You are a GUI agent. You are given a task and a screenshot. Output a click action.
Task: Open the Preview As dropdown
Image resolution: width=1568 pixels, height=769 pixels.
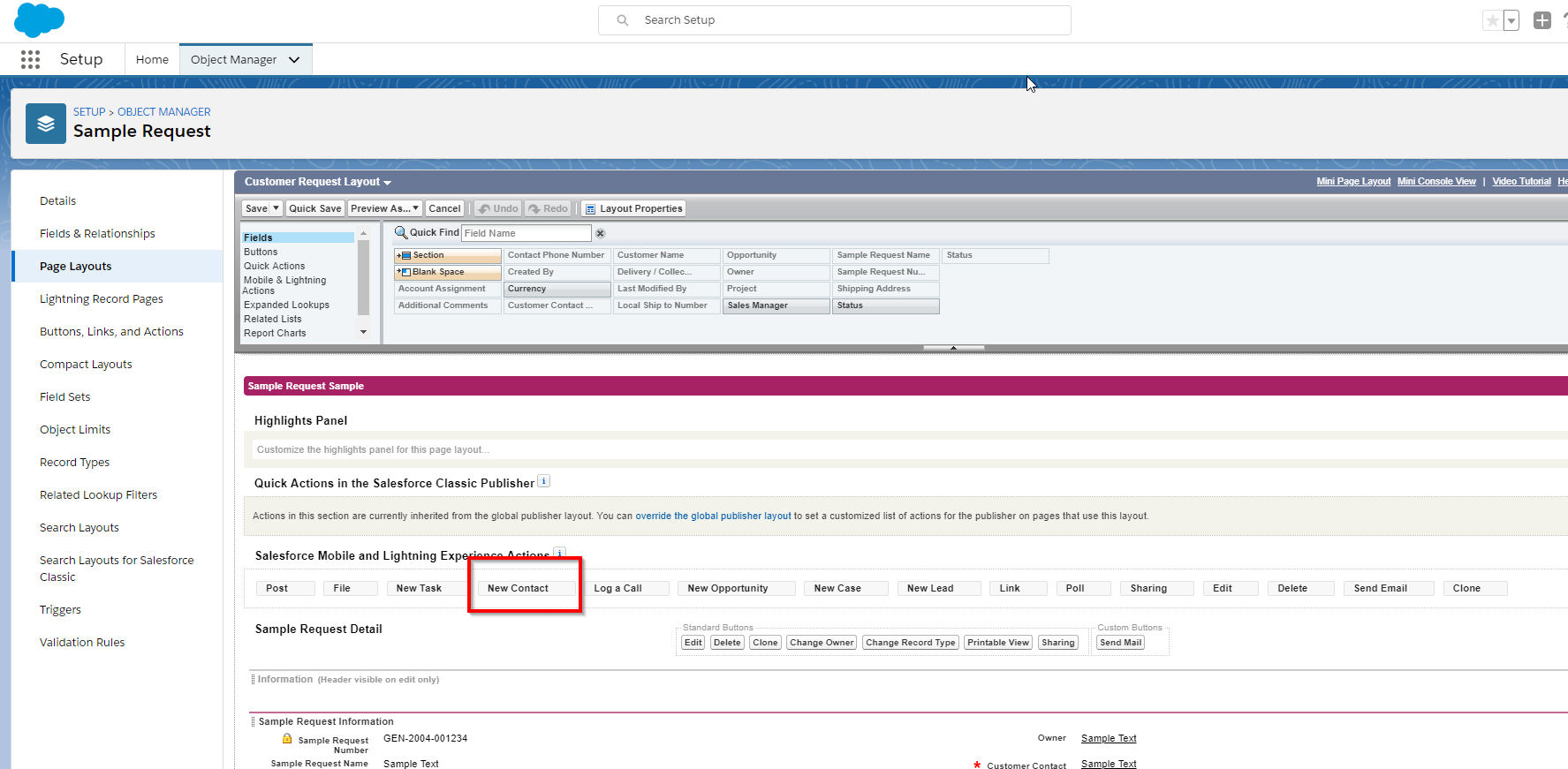click(385, 208)
